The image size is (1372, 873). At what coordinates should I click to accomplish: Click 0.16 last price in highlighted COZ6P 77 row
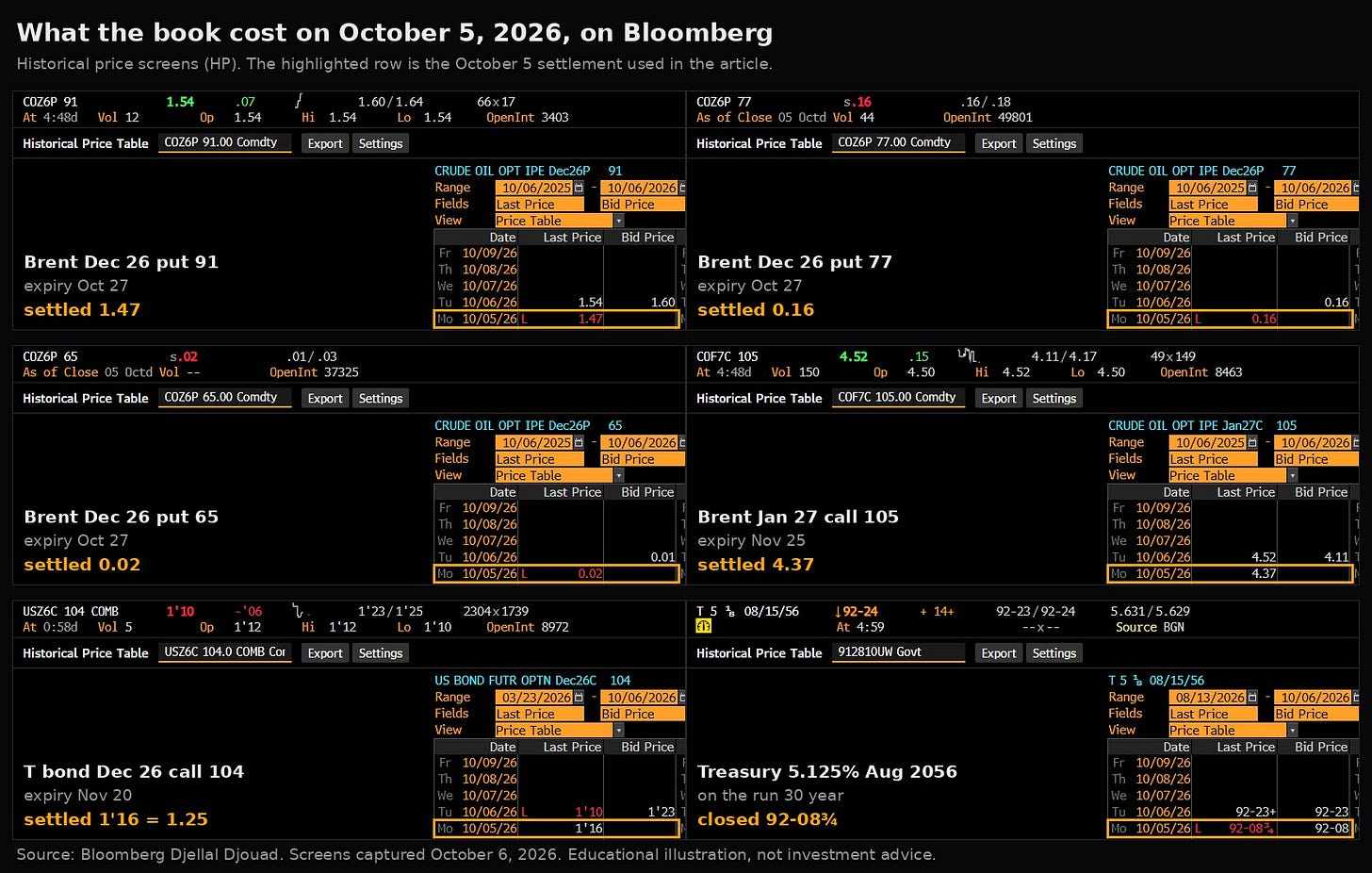(x=1264, y=319)
